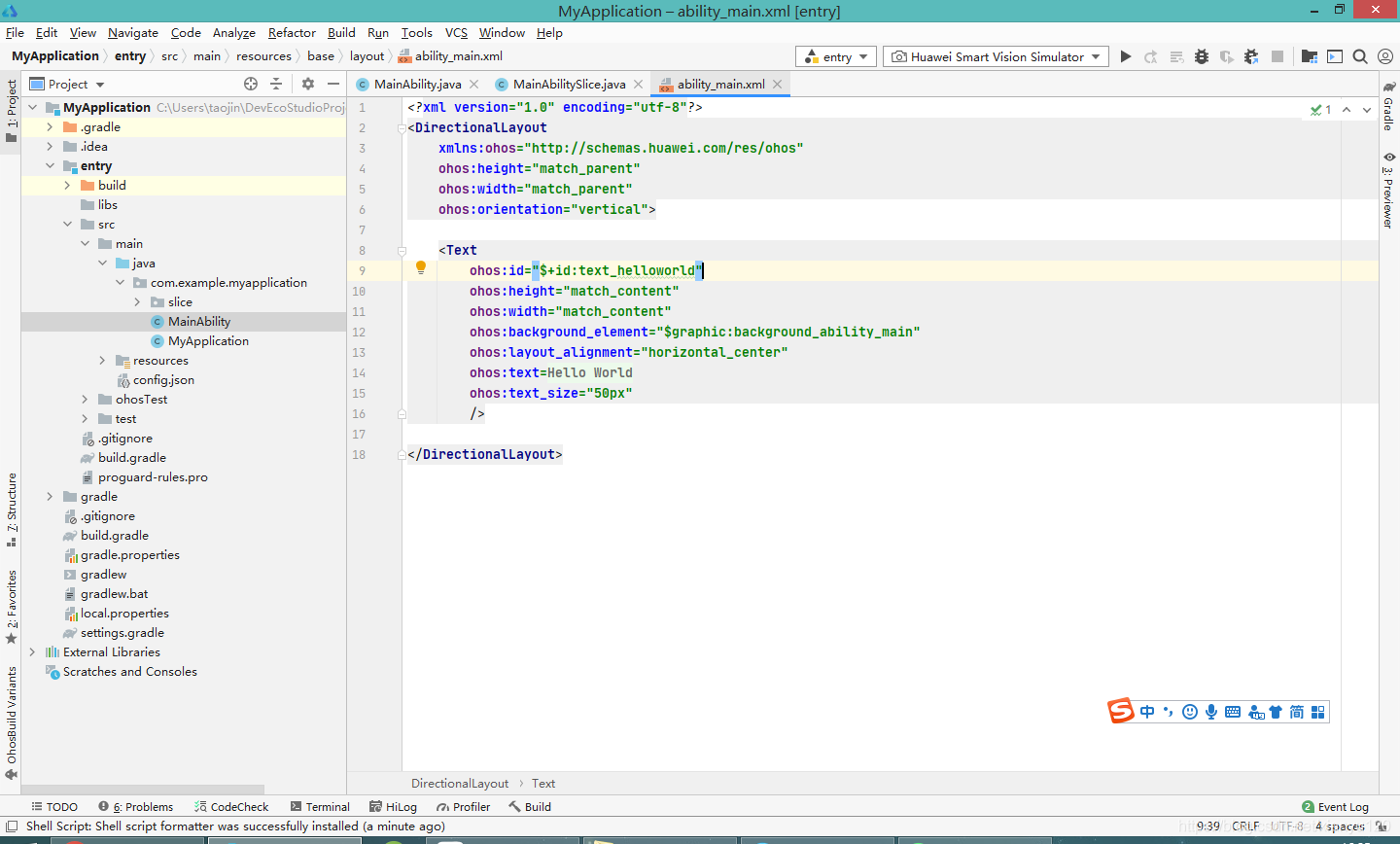The width and height of the screenshot is (1400, 844).
Task: Click the Stop square button
Action: pos(1277,56)
